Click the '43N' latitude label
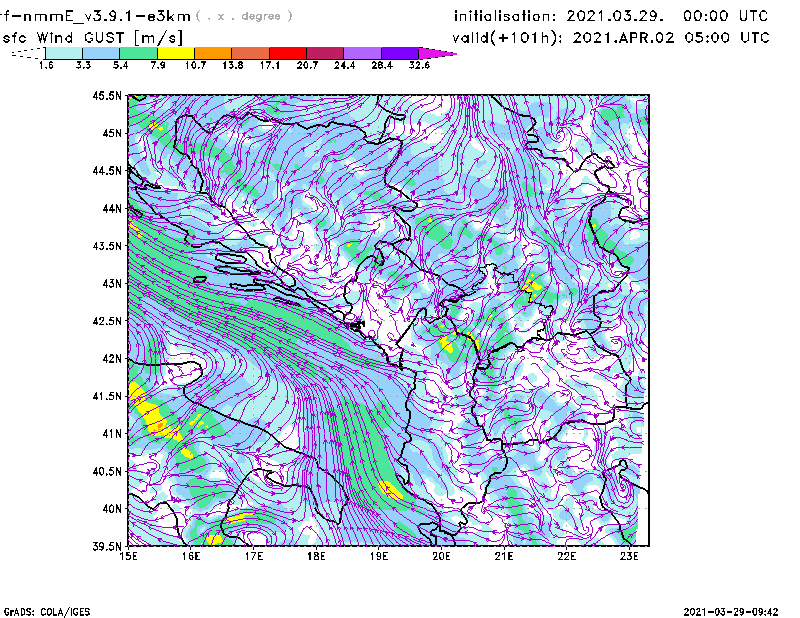Image resolution: width=800 pixels, height=618 pixels. [112, 283]
